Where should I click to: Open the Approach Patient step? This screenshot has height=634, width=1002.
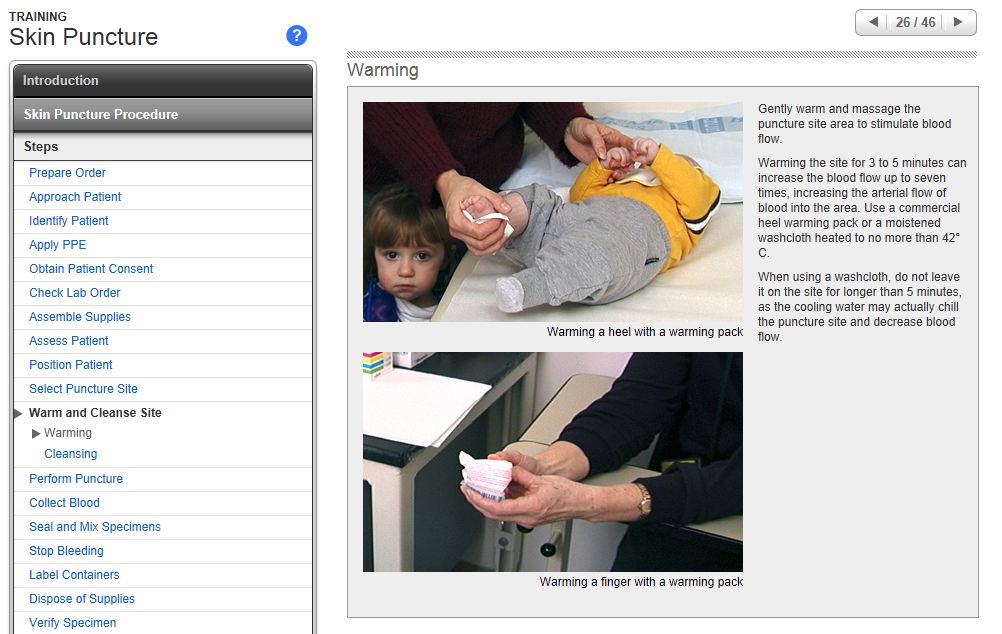pos(75,197)
